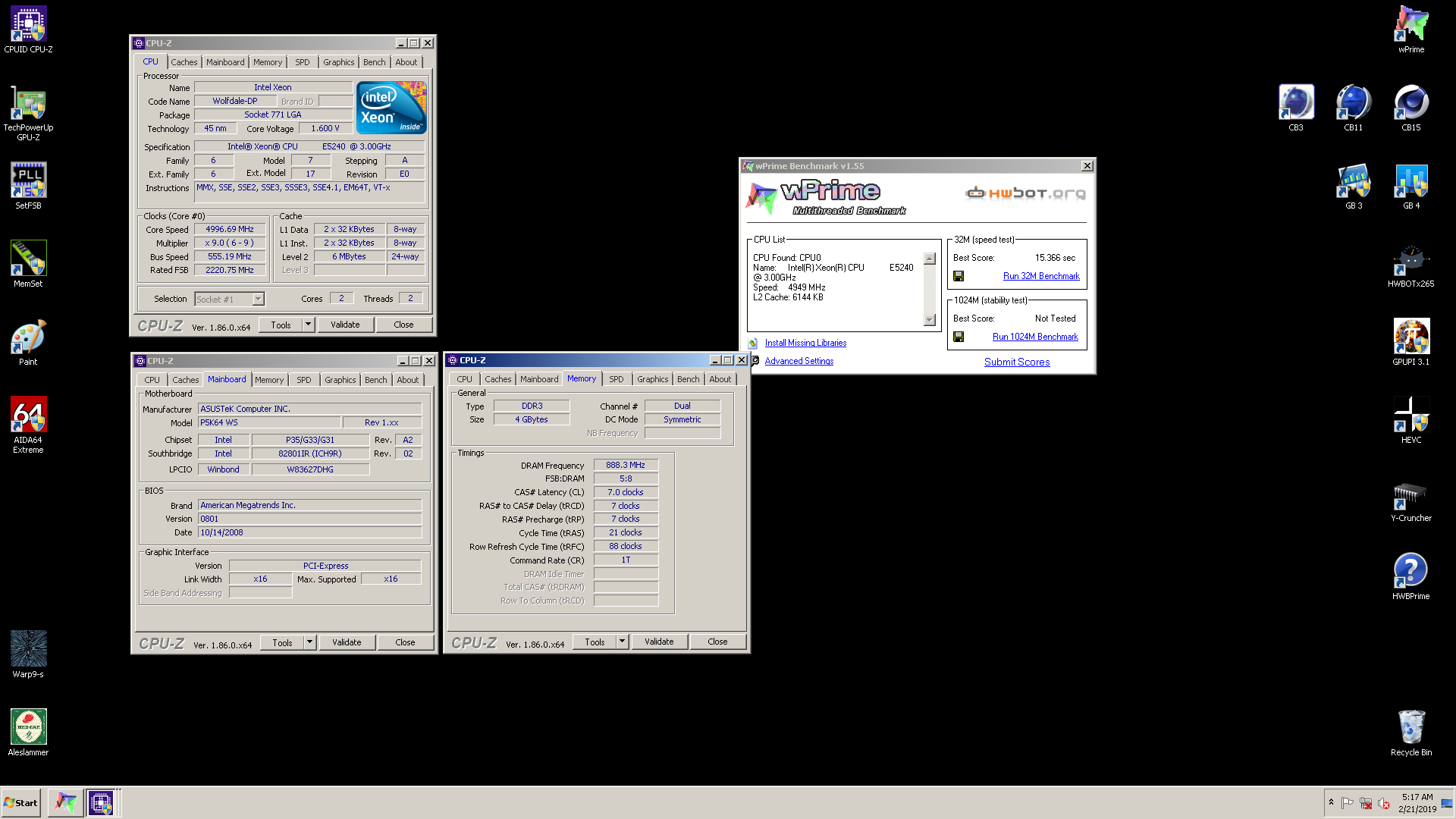Open the TechPowerUp GPU-Z desktop icon
1456x819 pixels.
(x=28, y=112)
